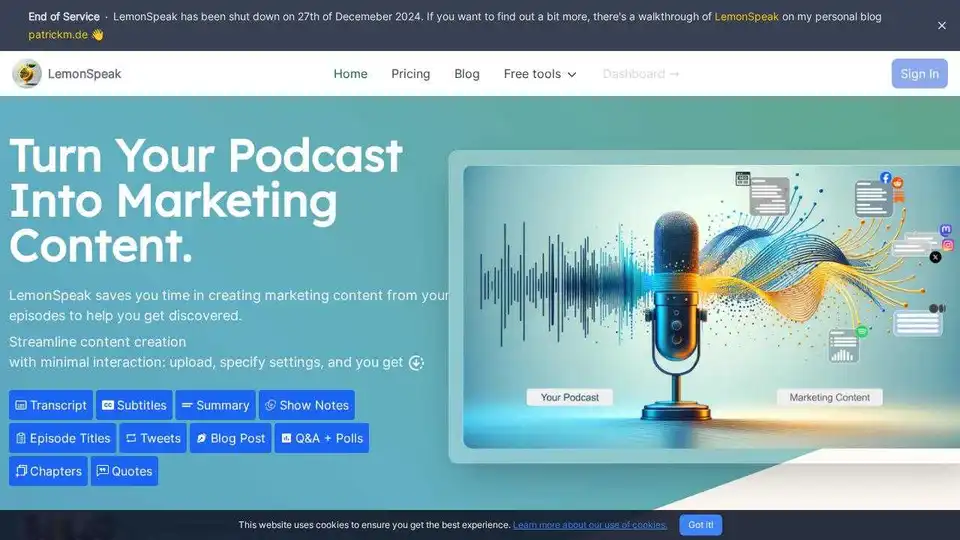
Task: Select the Chapters feature tag
Action: tap(48, 471)
